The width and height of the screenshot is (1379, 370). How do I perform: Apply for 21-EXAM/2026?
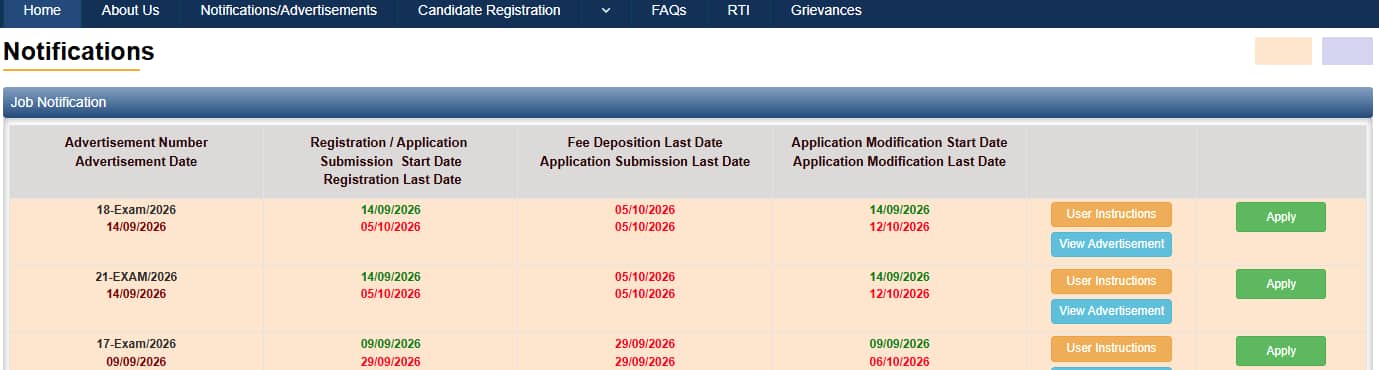click(x=1281, y=284)
